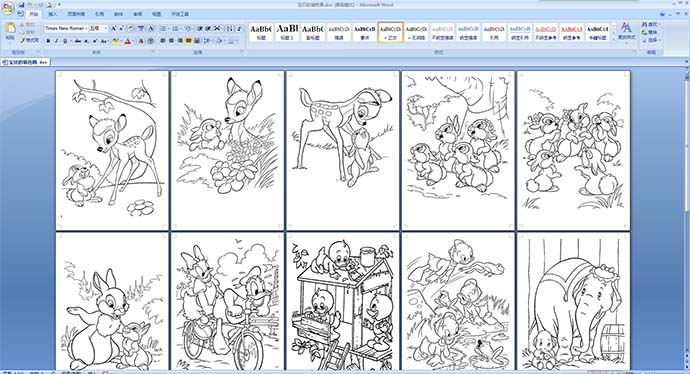The image size is (690, 374).
Task: Click the Character Border icon
Action: pos(151,28)
